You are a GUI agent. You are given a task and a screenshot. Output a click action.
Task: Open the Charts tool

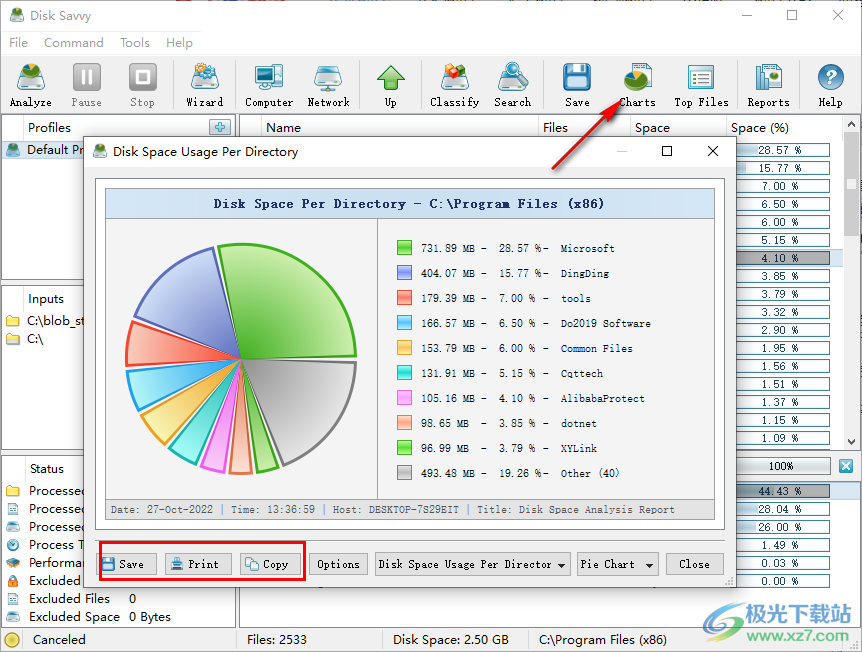[x=637, y=85]
